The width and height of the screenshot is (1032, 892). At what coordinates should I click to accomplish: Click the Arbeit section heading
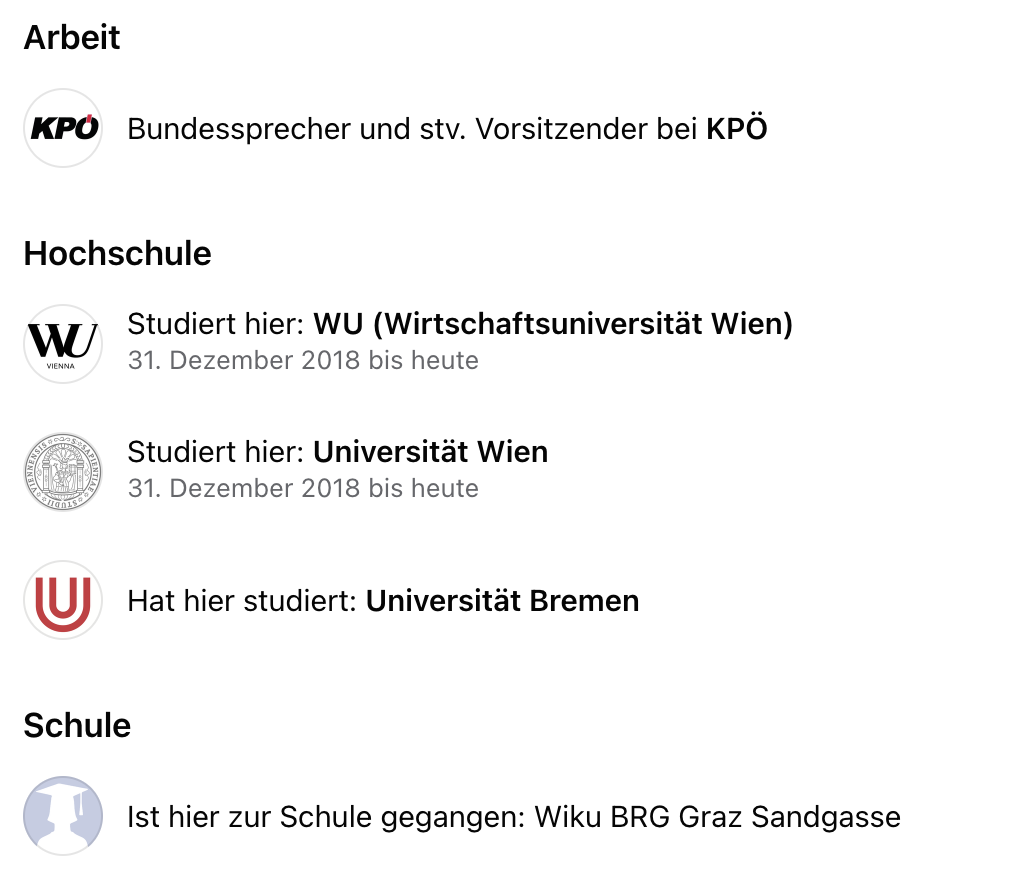72,37
